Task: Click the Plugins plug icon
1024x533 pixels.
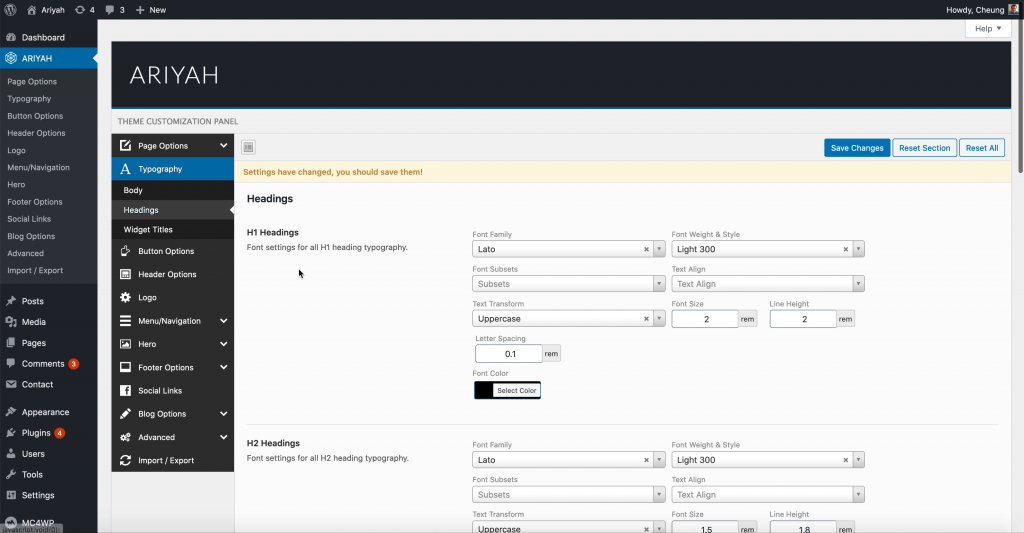Action: coord(11,433)
